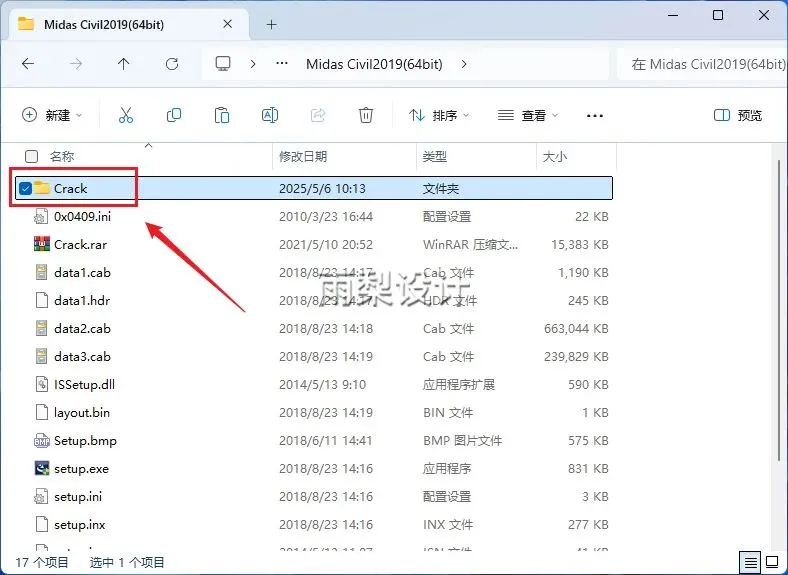Expand chevron after Midas Civil2019(64bit) breadcrumb
Screen dimensions: 788x575
click(x=464, y=64)
